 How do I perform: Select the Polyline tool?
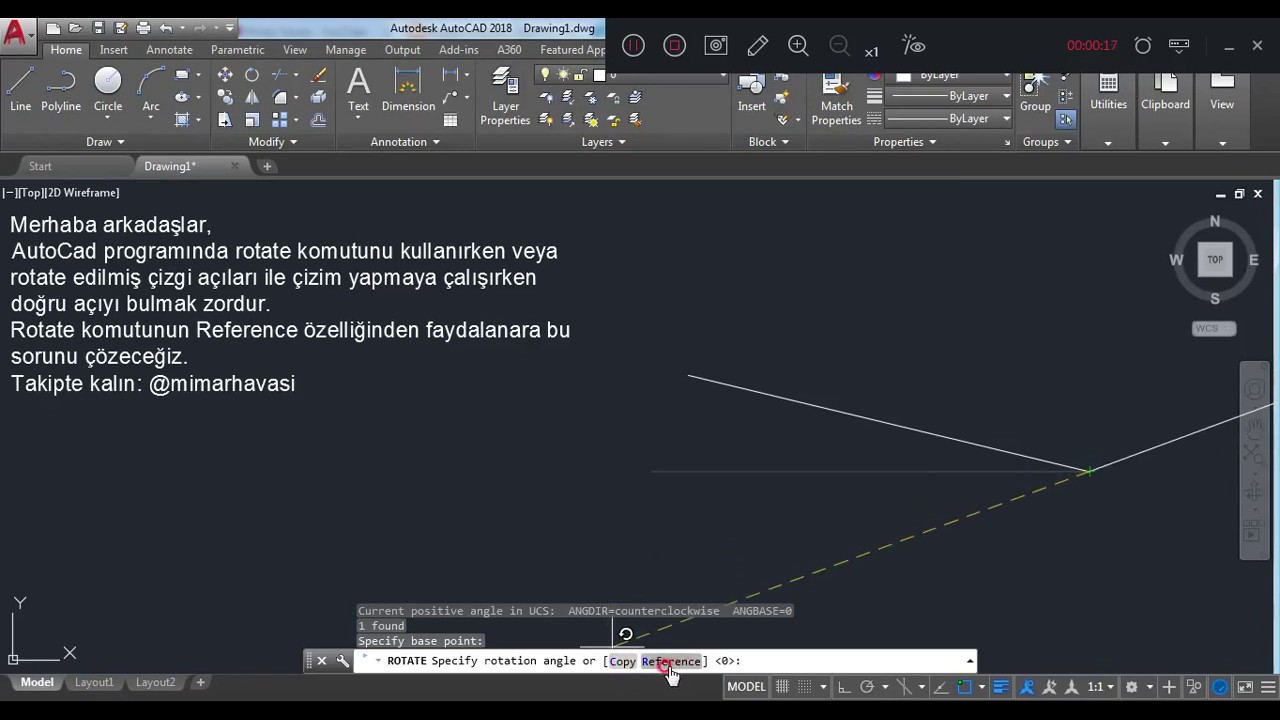[61, 90]
